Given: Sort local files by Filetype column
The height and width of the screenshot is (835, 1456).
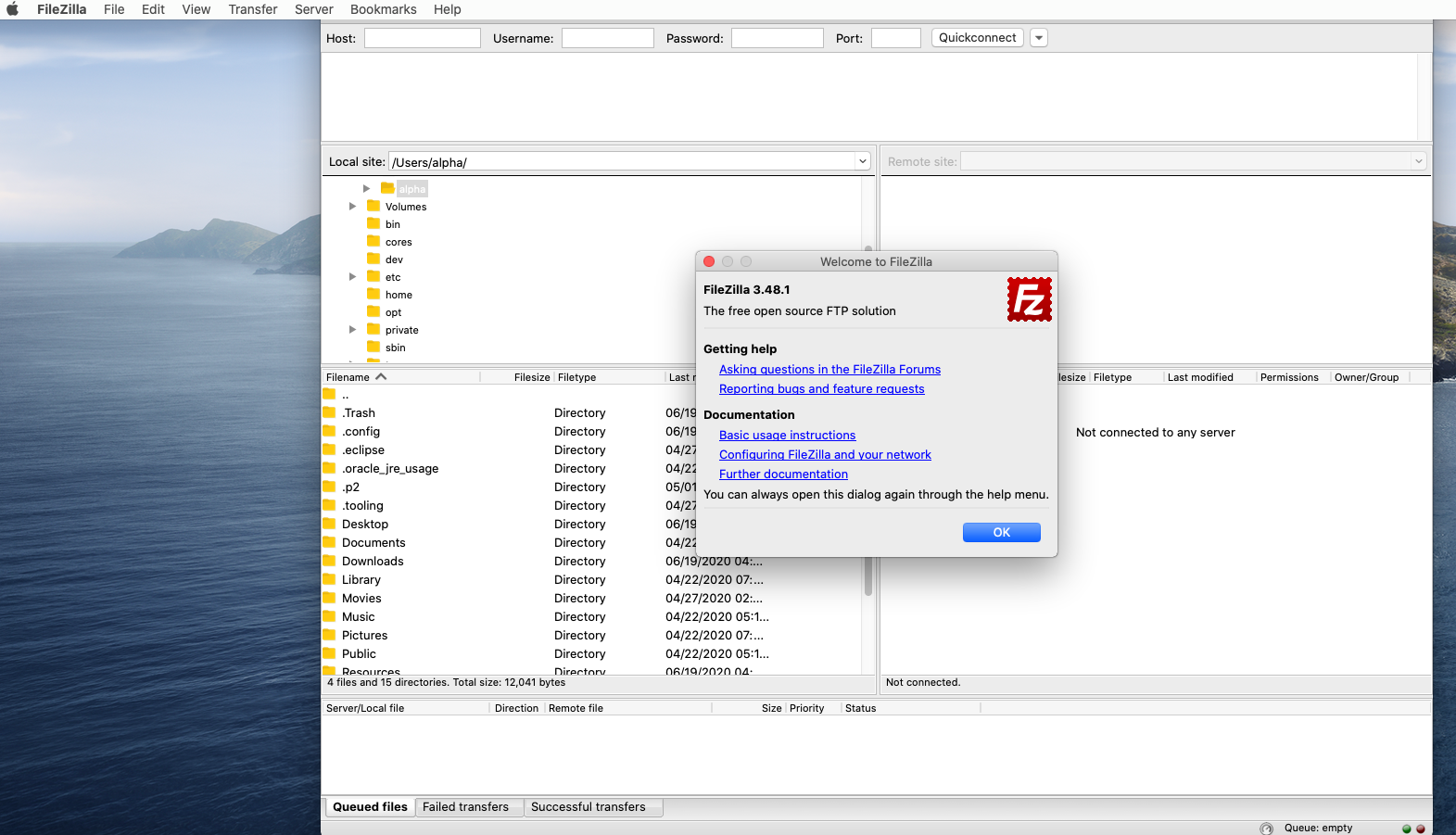Looking at the screenshot, I should pyautogui.click(x=609, y=377).
